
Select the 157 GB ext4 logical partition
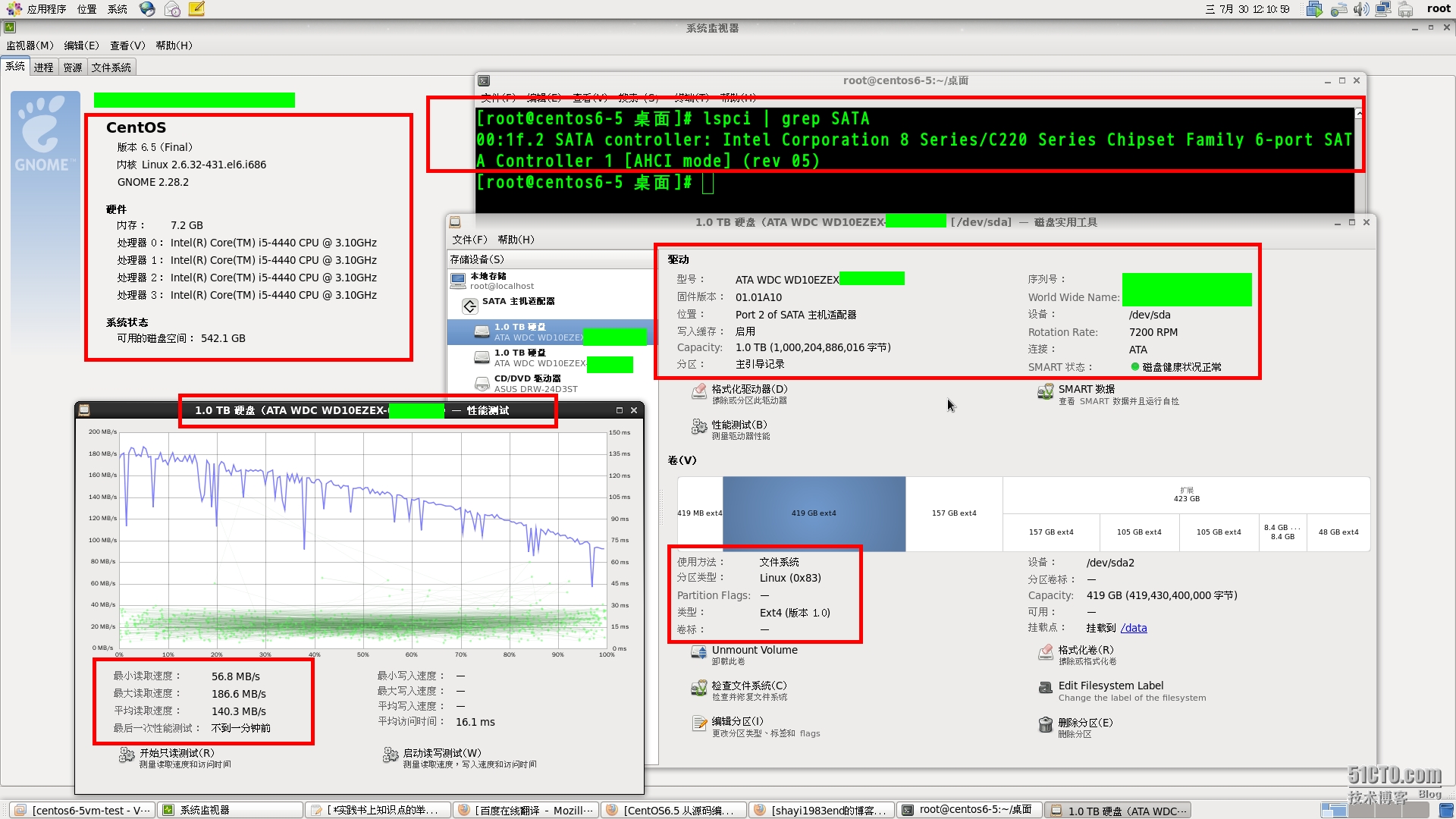1051,532
